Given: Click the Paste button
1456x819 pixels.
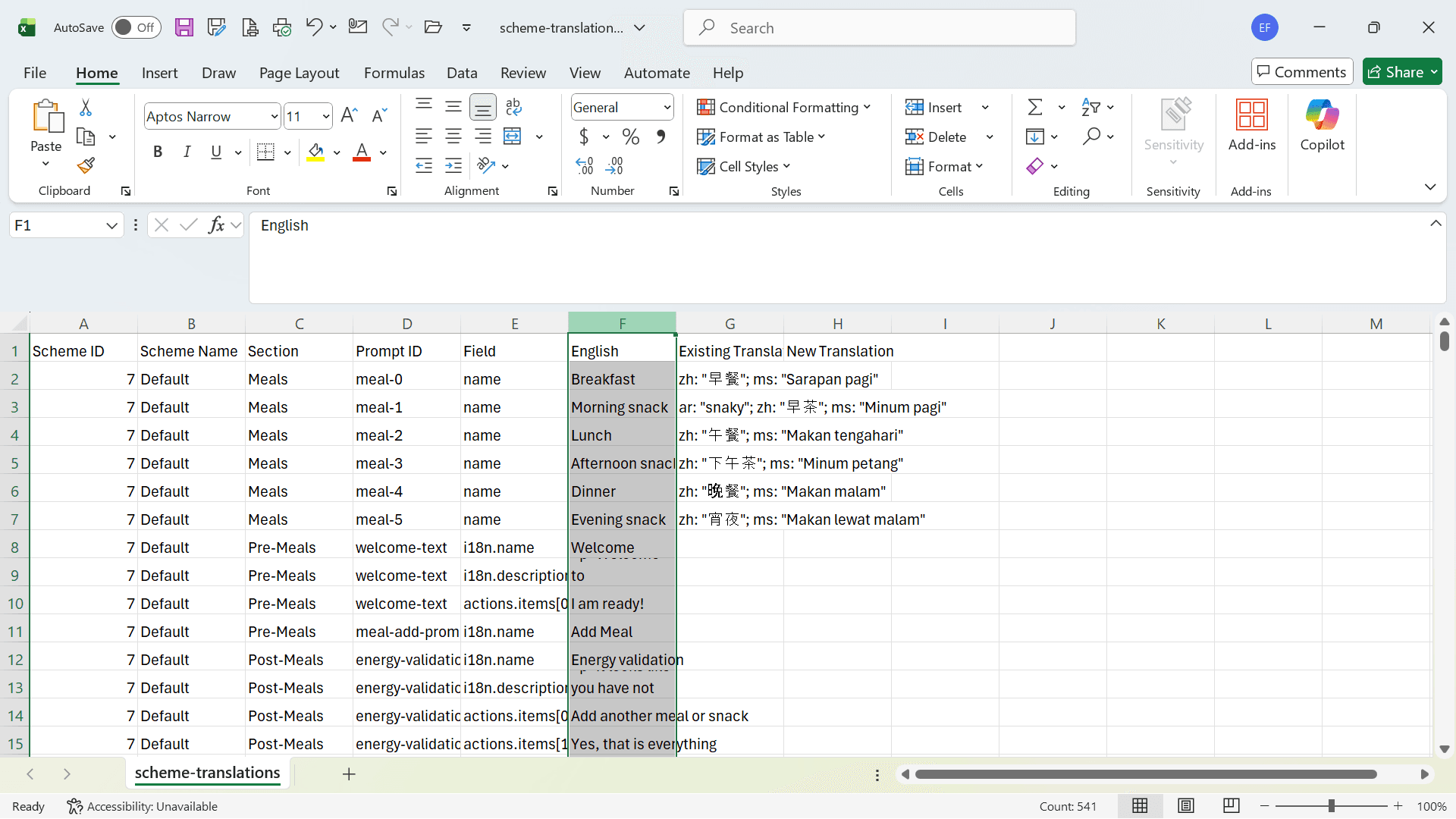Looking at the screenshot, I should click(46, 133).
